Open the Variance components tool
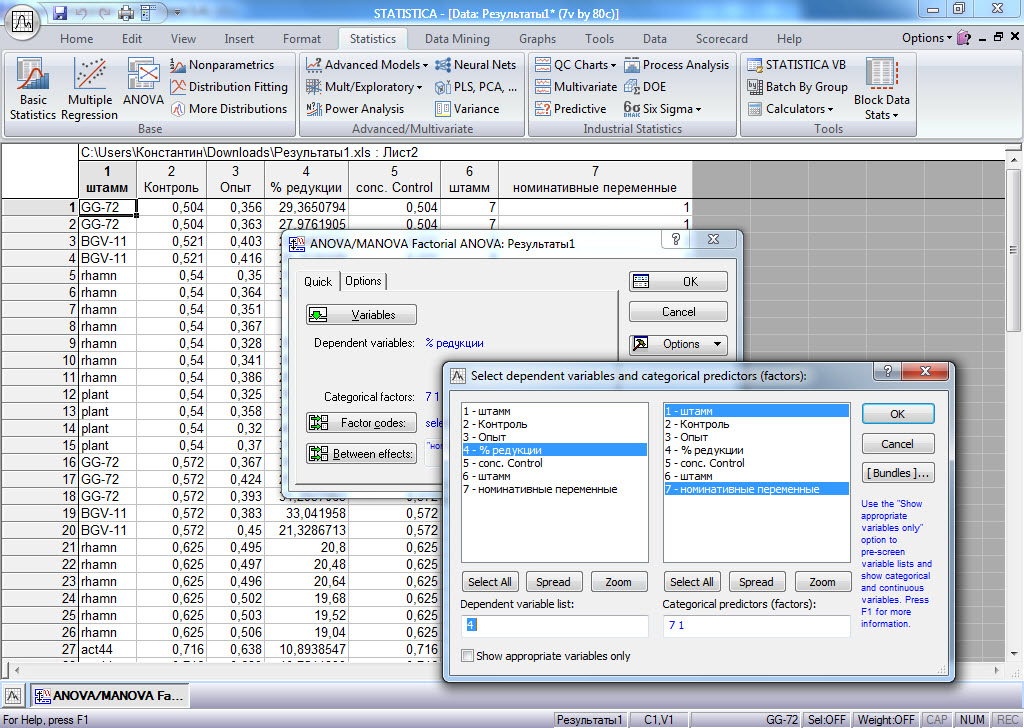This screenshot has width=1024, height=728. tap(467, 109)
